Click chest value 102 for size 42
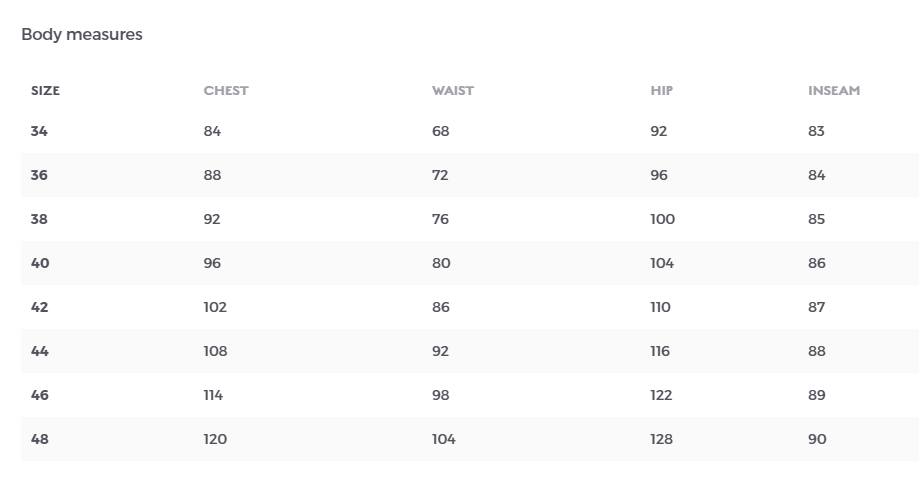This screenshot has height=496, width=919. pos(215,307)
